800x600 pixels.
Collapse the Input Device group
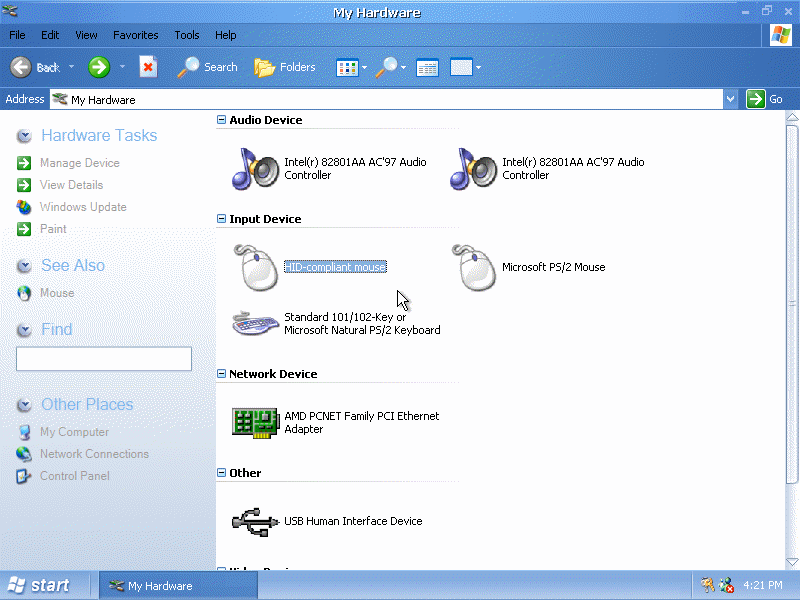tap(221, 218)
